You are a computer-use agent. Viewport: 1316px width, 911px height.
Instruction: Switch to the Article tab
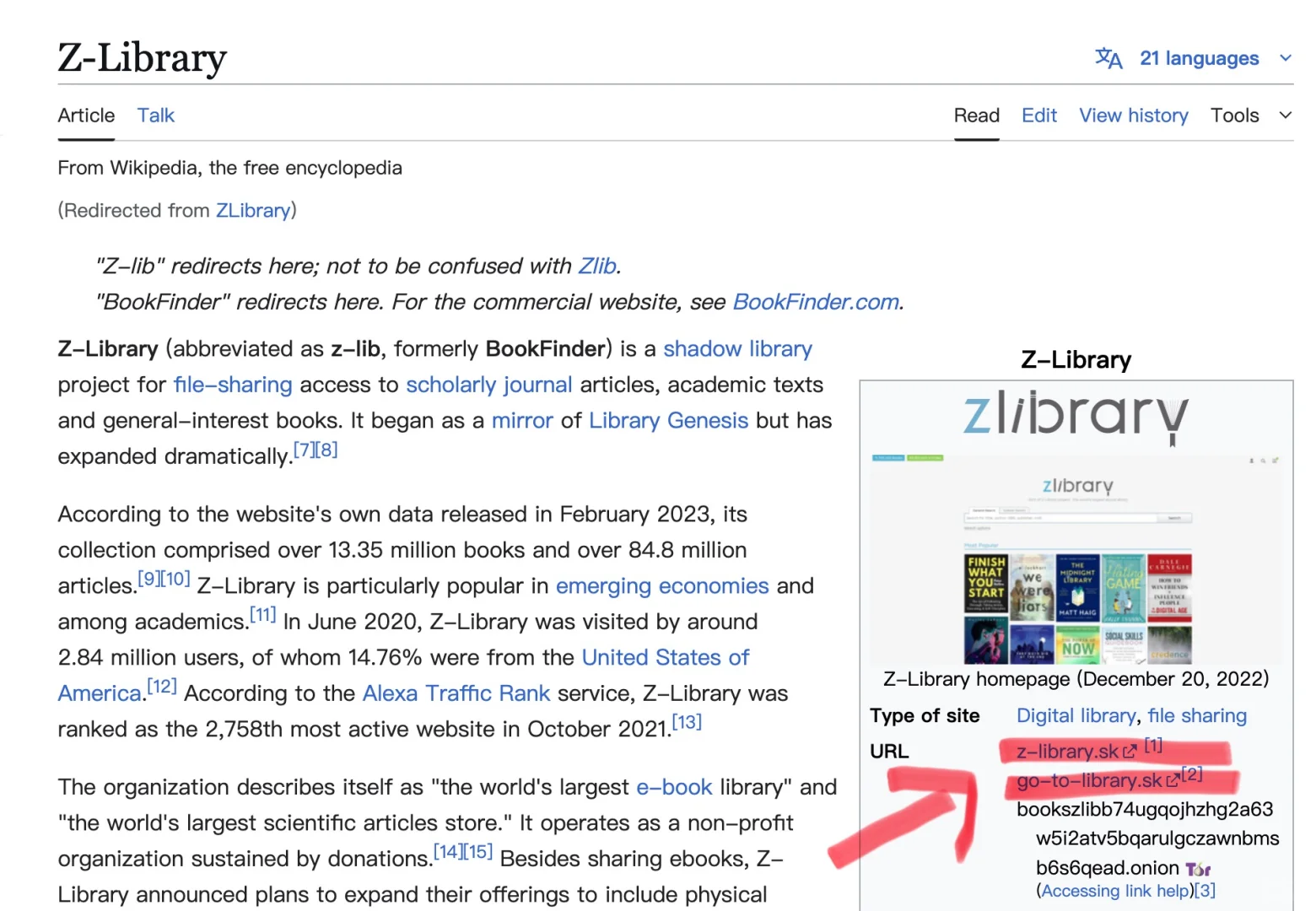86,116
